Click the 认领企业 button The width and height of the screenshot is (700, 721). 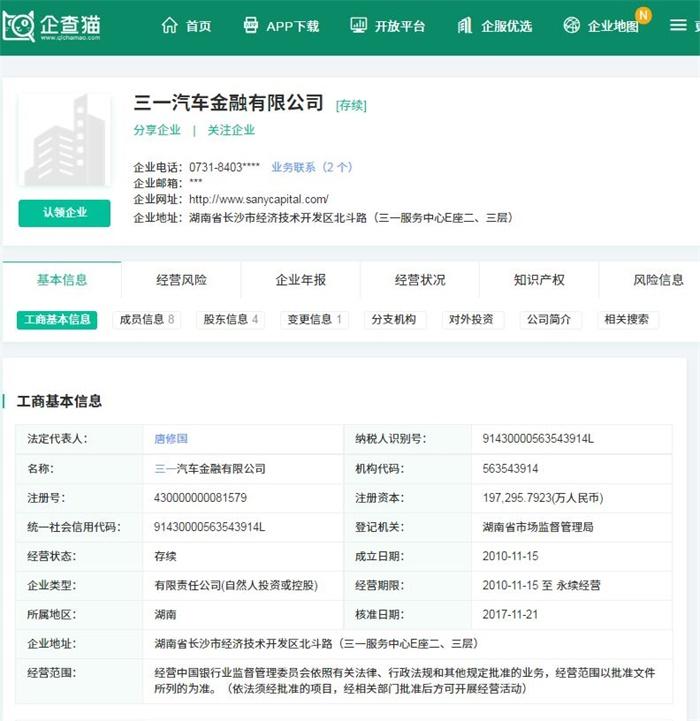[64, 213]
